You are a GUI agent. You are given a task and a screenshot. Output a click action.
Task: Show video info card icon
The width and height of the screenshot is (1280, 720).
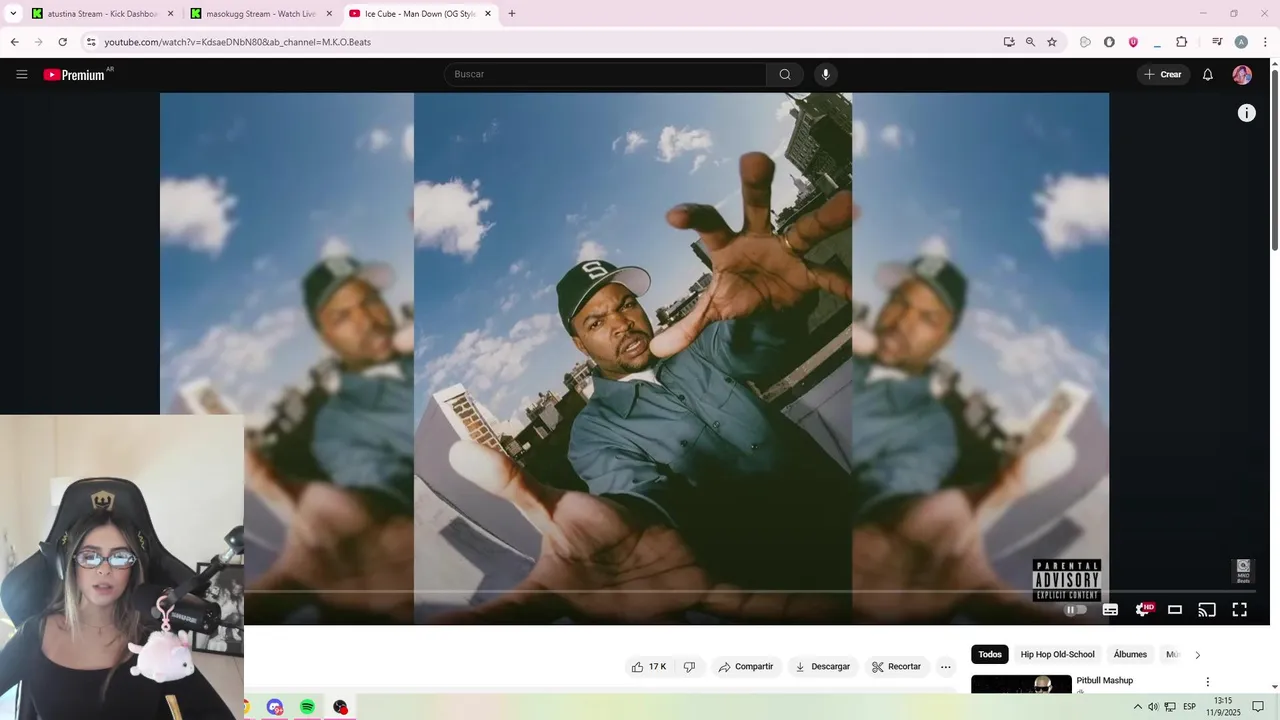tap(1246, 113)
